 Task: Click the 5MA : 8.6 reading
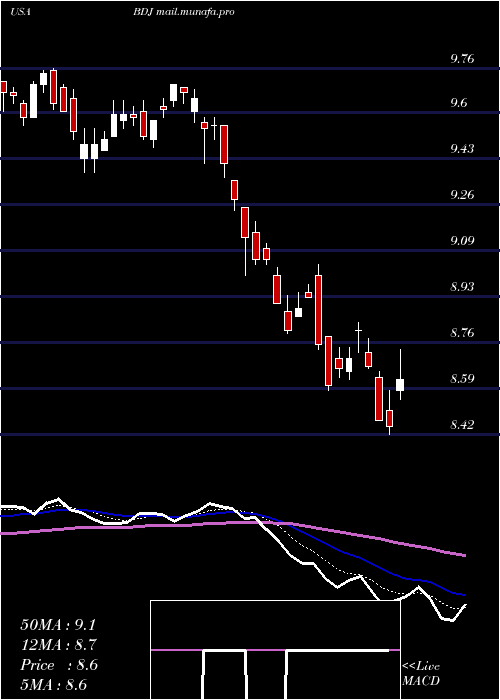(53, 685)
